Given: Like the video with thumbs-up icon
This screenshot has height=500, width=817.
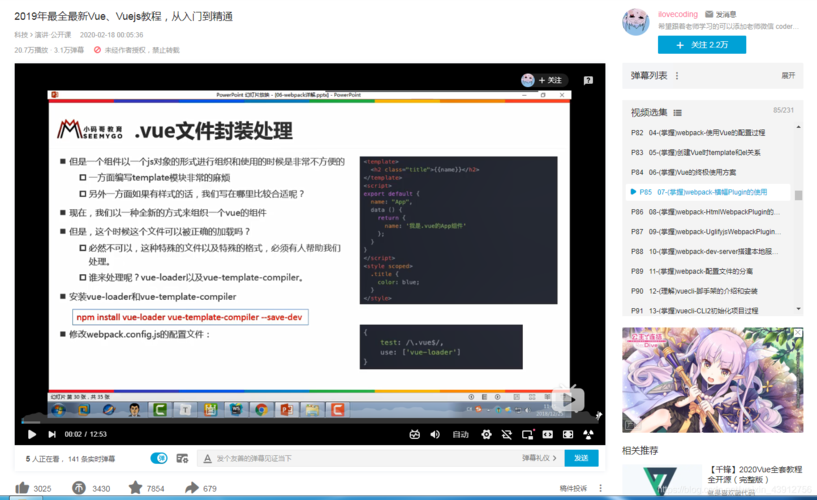Looking at the screenshot, I should click(22, 488).
